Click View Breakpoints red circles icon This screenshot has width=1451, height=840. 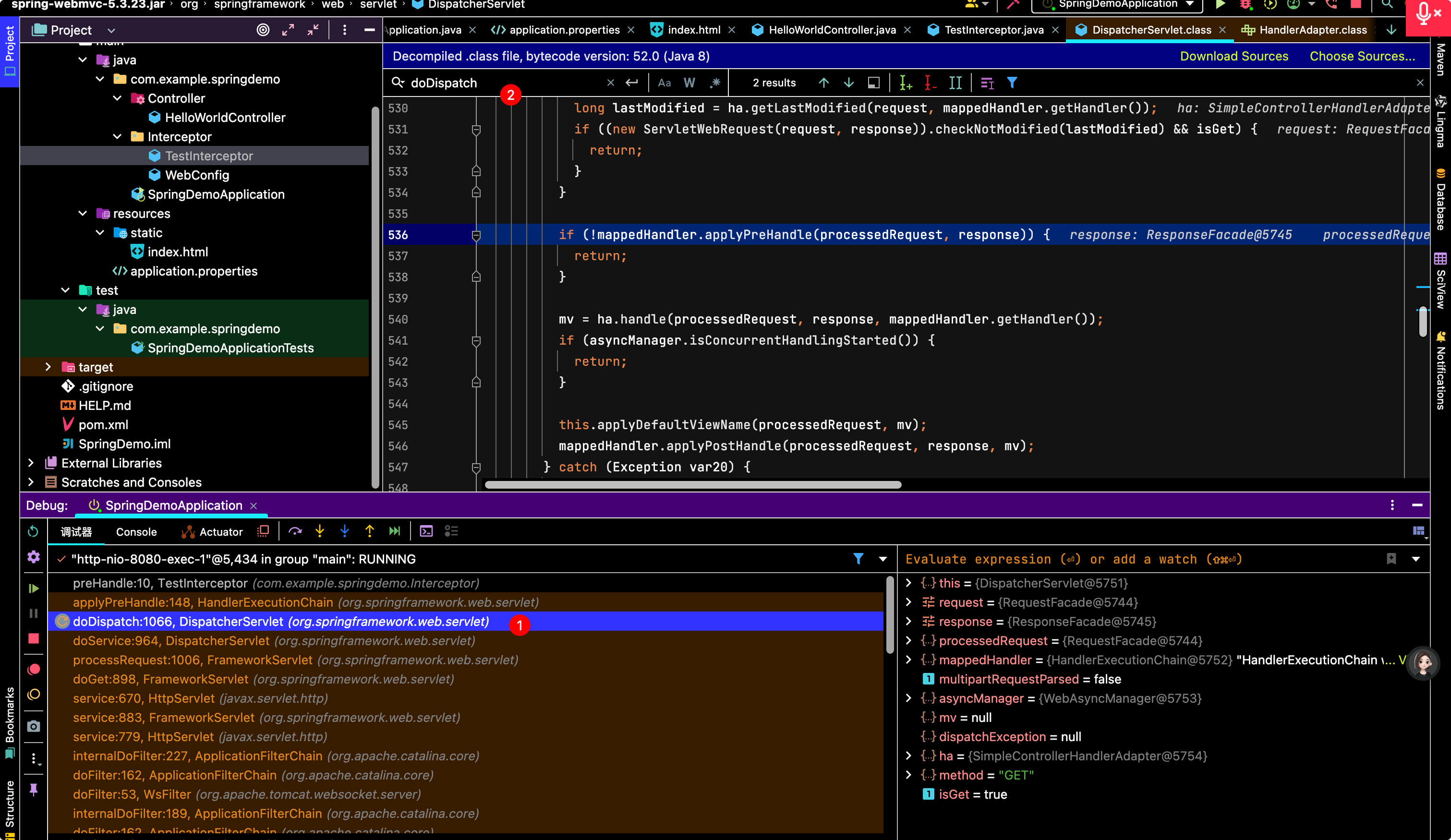(x=34, y=670)
